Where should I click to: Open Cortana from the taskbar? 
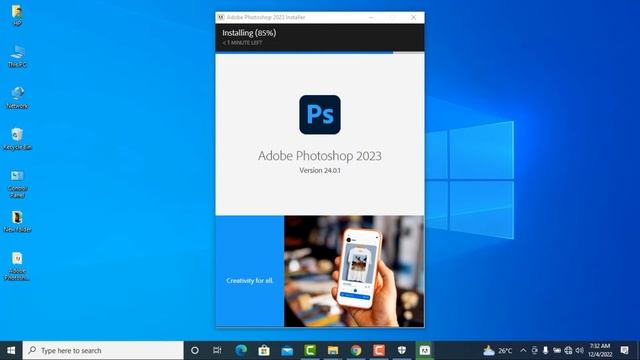195,350
